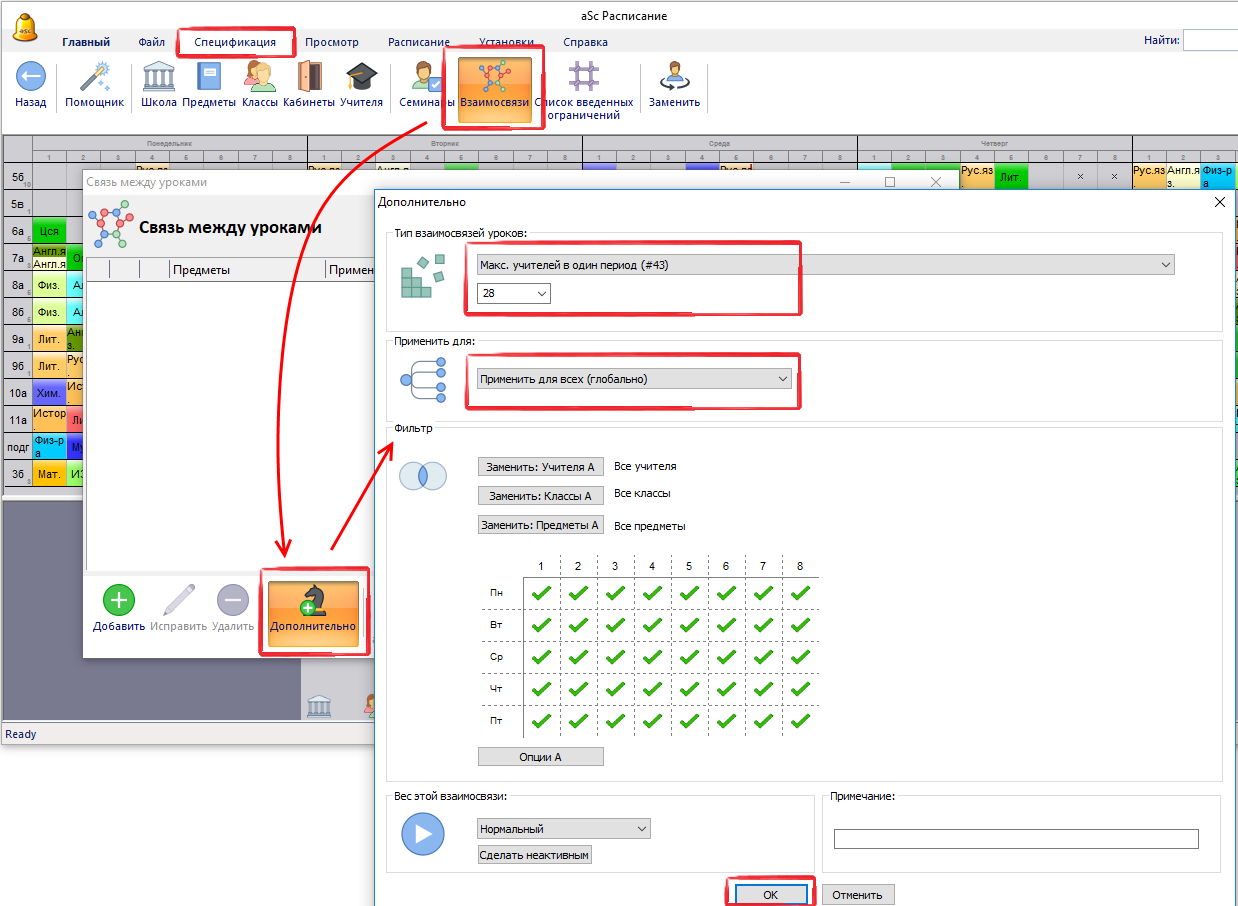
Task: Open the Просмотр ribbon tab
Action: (331, 42)
